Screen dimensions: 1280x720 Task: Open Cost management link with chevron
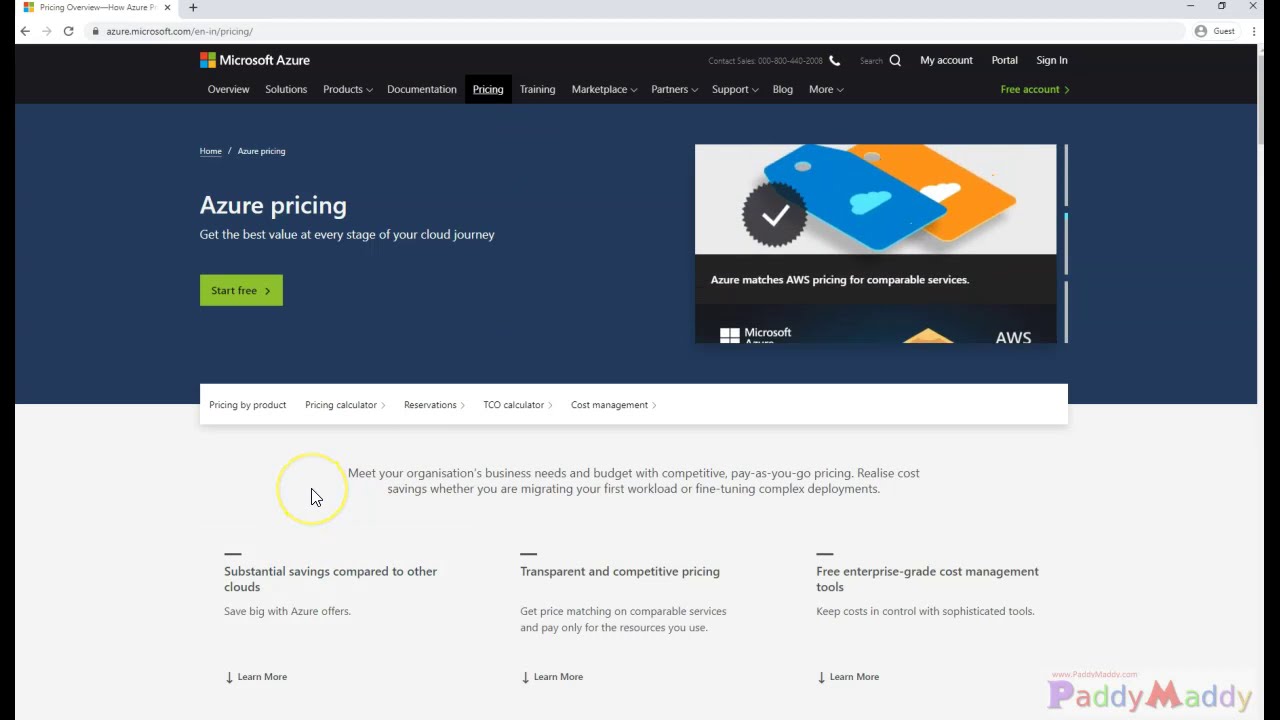coord(614,405)
